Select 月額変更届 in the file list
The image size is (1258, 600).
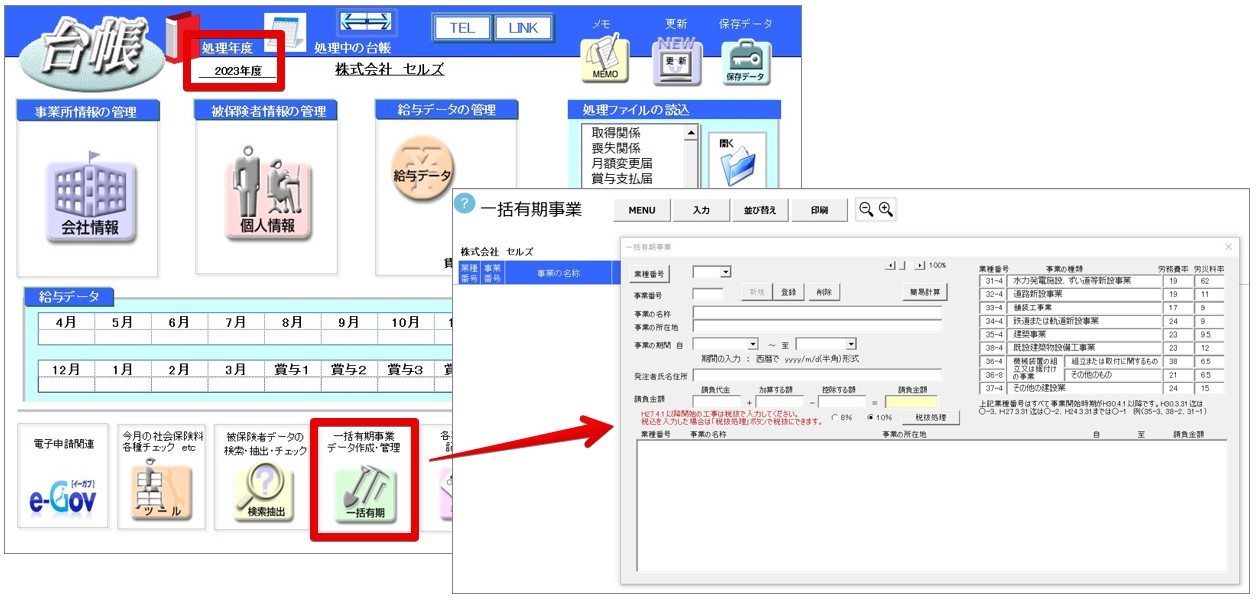point(622,163)
